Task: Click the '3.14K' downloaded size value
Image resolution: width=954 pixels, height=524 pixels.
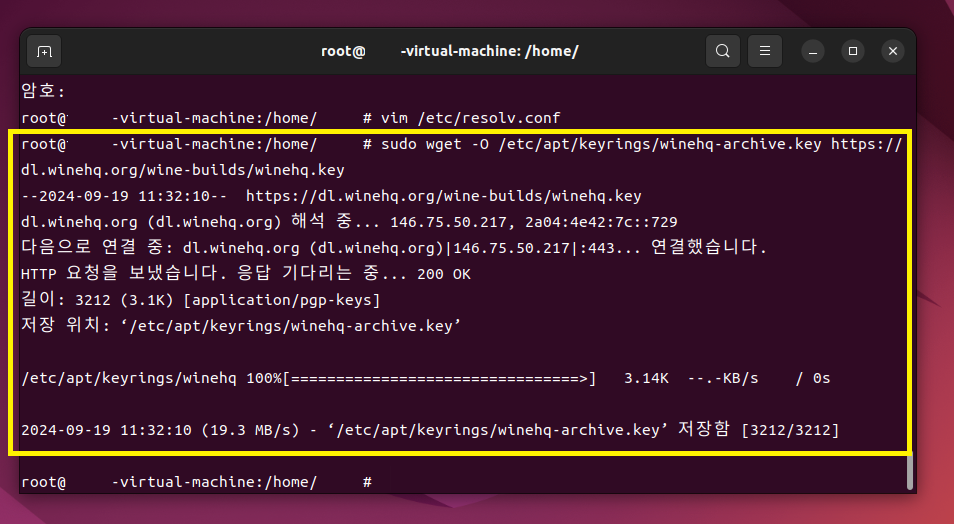Action: coord(646,379)
